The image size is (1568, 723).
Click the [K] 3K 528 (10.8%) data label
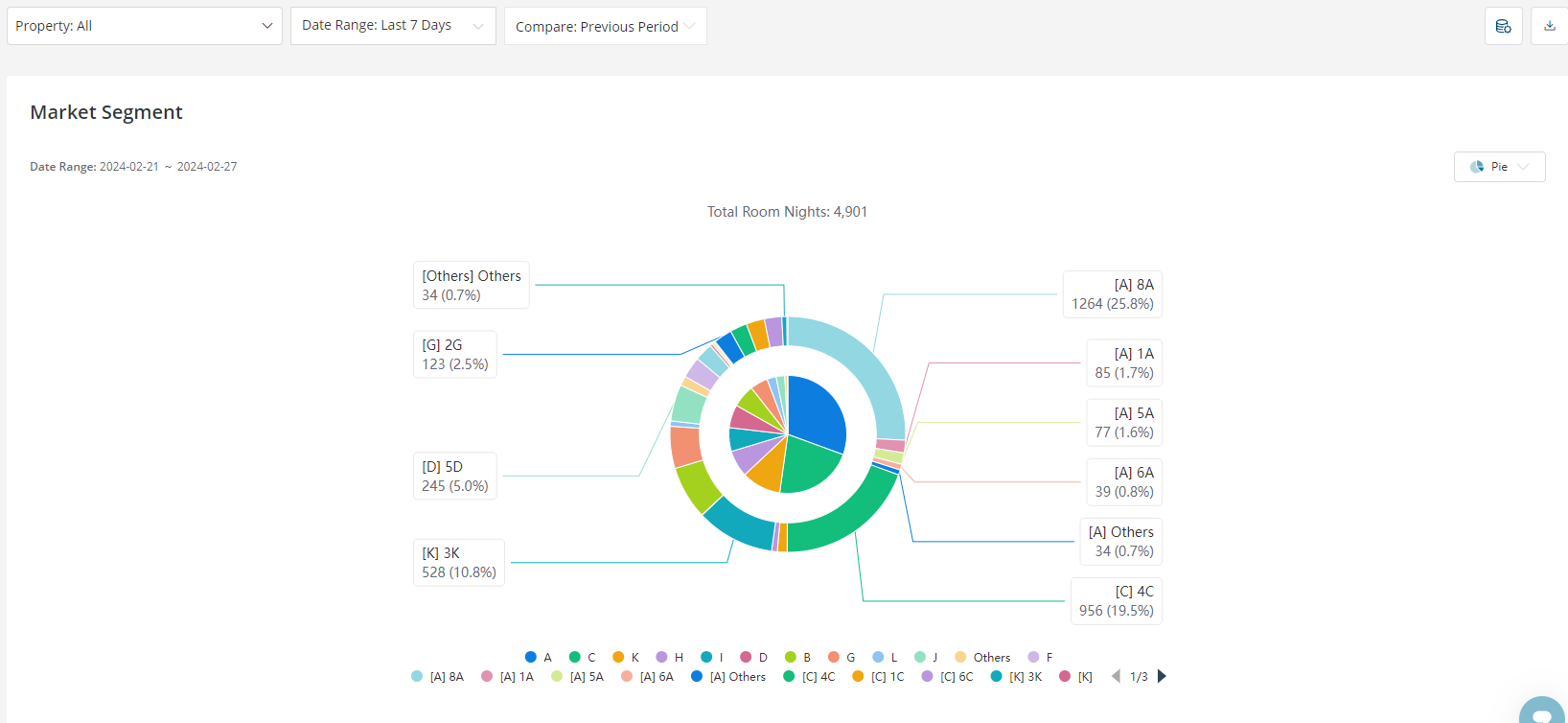(x=459, y=562)
